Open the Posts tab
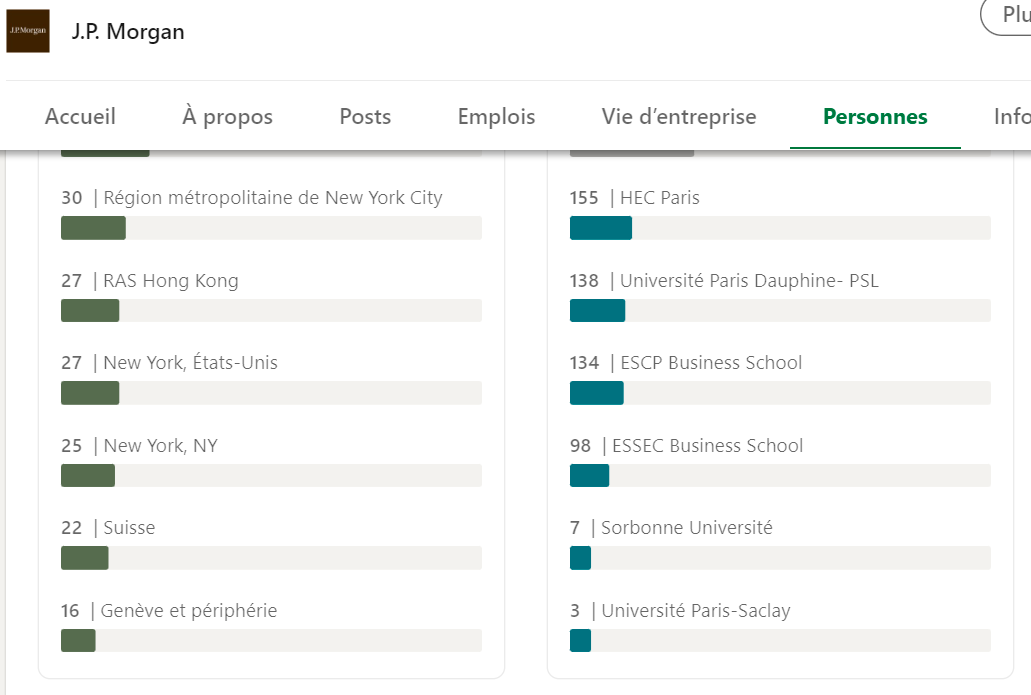The image size is (1031, 695). click(x=365, y=116)
